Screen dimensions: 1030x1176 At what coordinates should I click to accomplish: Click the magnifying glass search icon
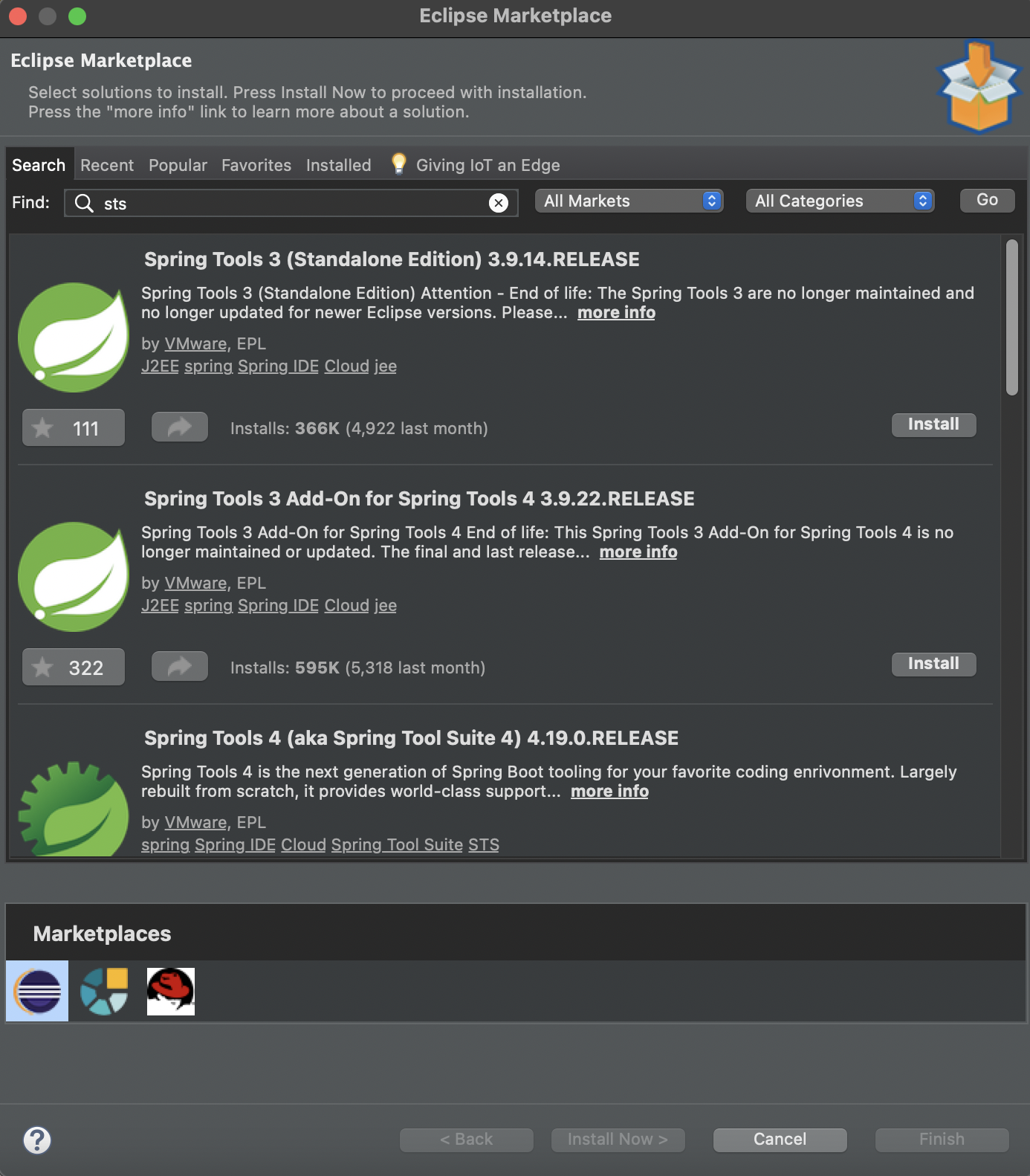tap(84, 203)
